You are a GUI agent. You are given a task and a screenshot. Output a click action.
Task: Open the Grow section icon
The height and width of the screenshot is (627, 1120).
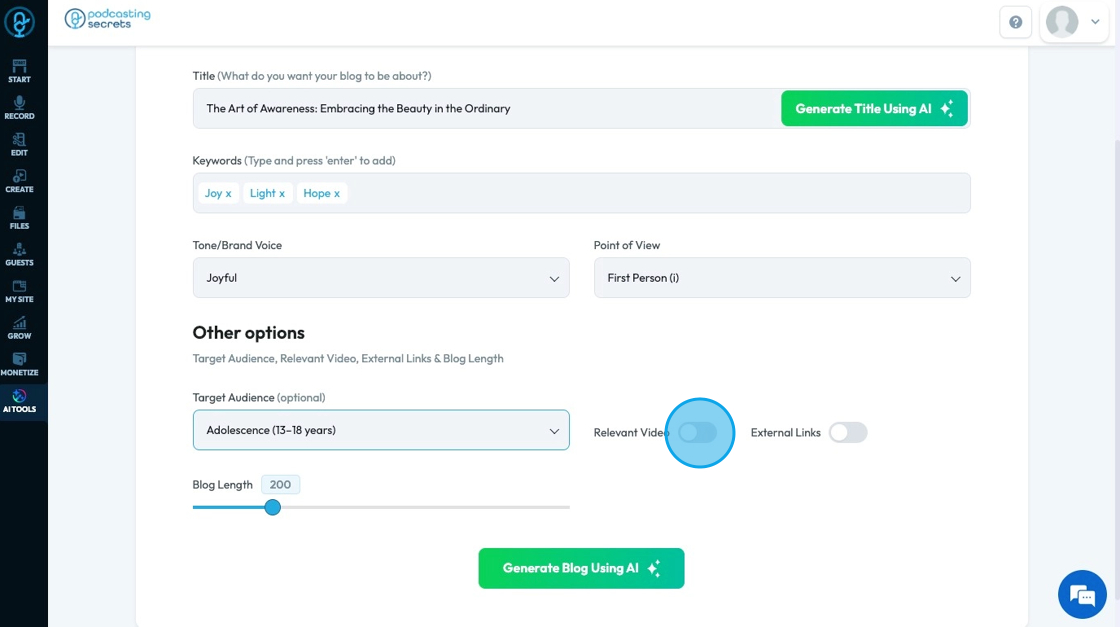(x=19, y=327)
